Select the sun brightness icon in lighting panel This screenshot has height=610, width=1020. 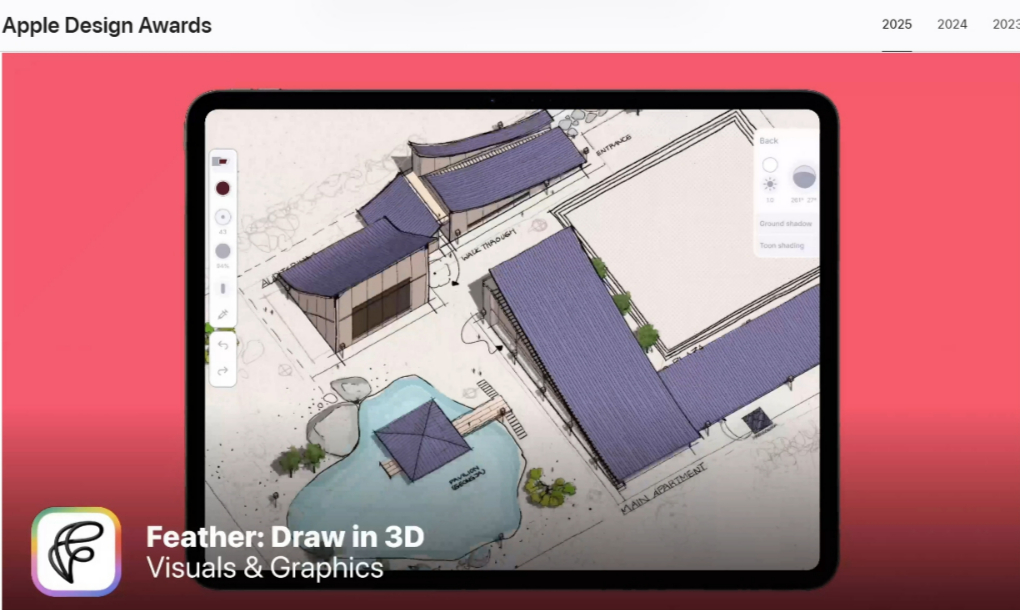[x=770, y=184]
